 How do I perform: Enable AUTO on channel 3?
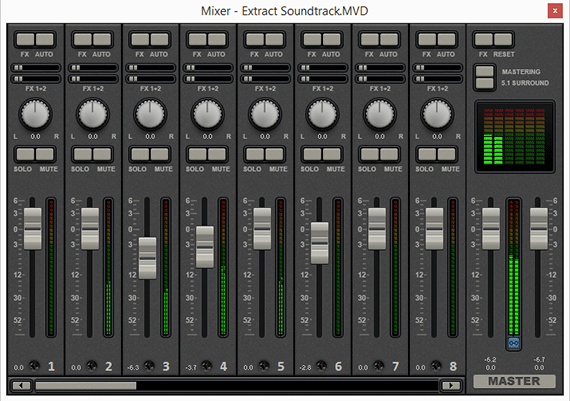coord(159,39)
